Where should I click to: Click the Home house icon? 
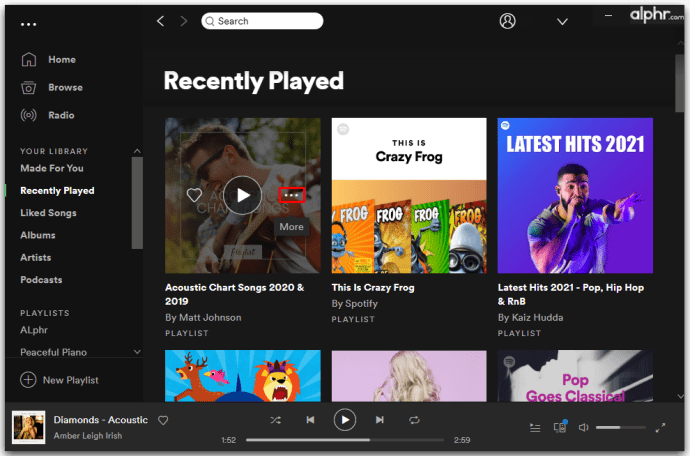click(x=29, y=59)
